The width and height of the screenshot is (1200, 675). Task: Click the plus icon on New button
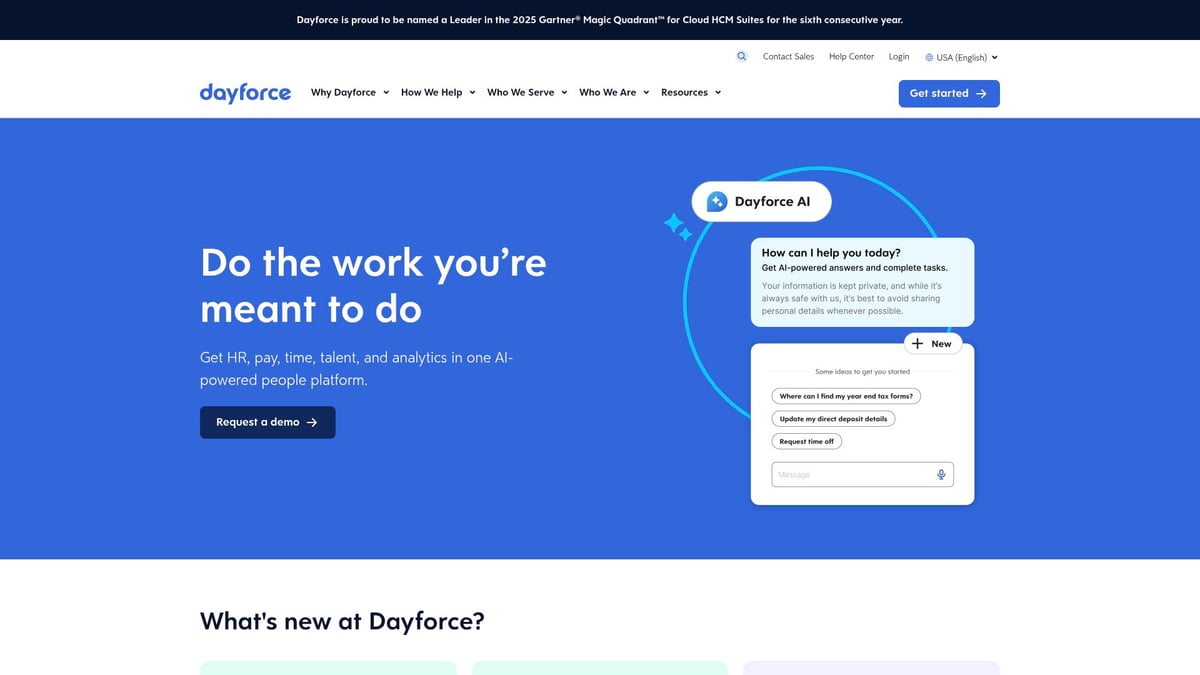point(919,343)
